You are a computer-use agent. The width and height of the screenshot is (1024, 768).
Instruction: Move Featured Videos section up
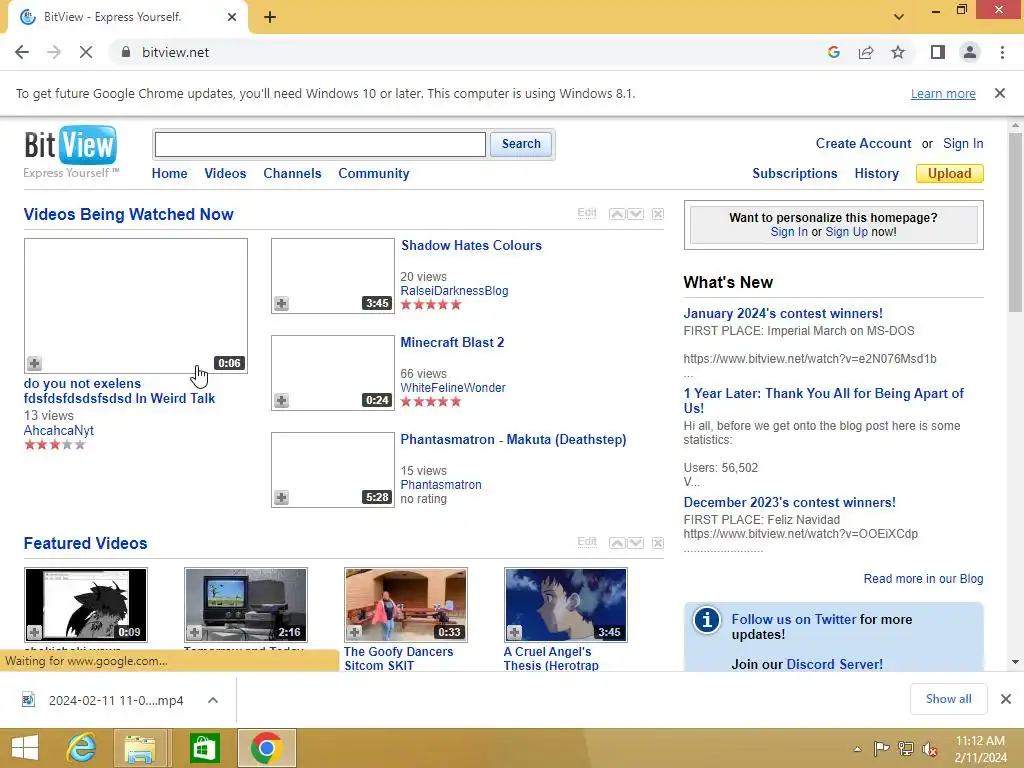[617, 543]
